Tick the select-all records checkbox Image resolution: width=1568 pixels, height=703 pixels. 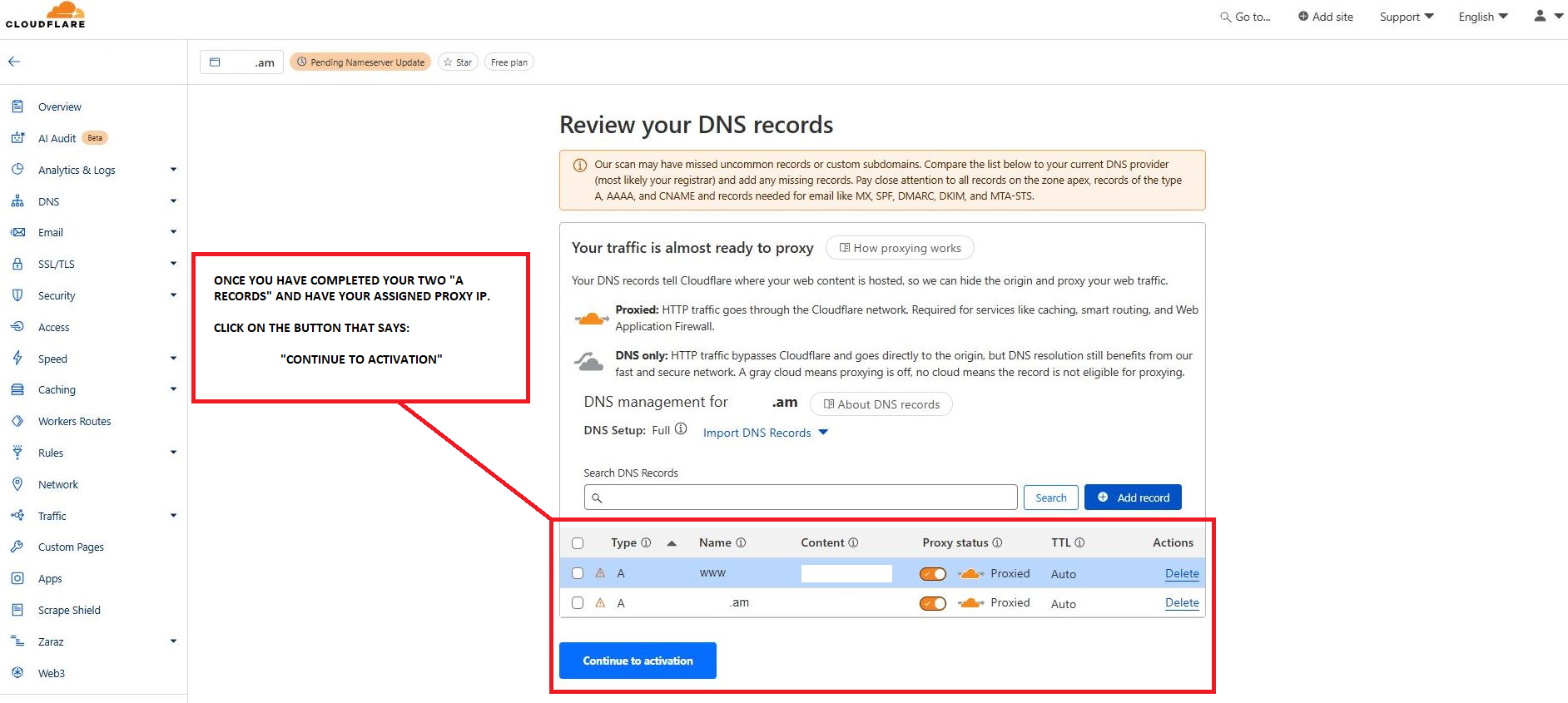pyautogui.click(x=578, y=543)
